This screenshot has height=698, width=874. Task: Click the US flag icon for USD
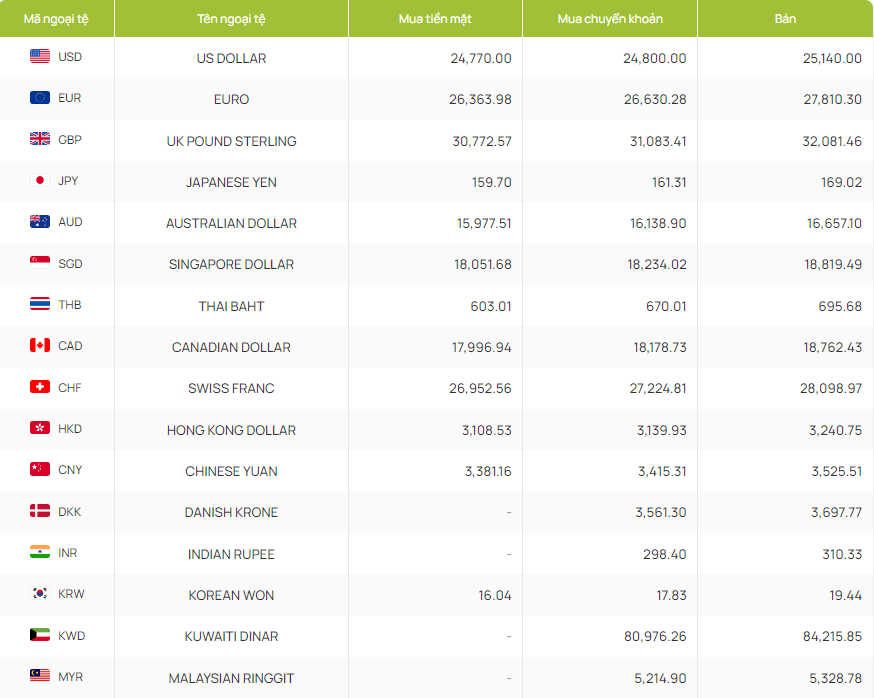click(40, 57)
